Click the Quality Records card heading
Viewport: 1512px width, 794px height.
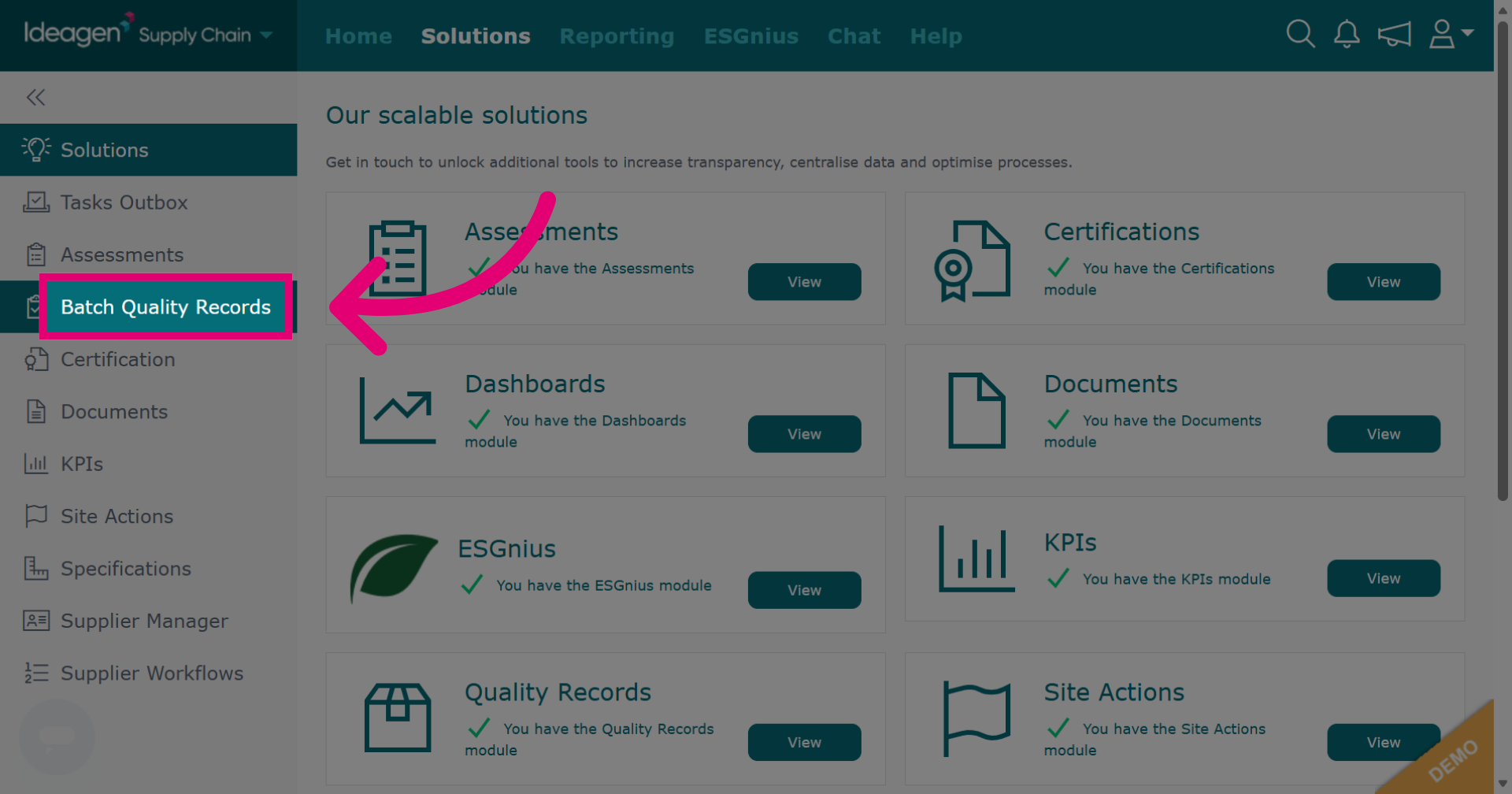click(x=558, y=692)
